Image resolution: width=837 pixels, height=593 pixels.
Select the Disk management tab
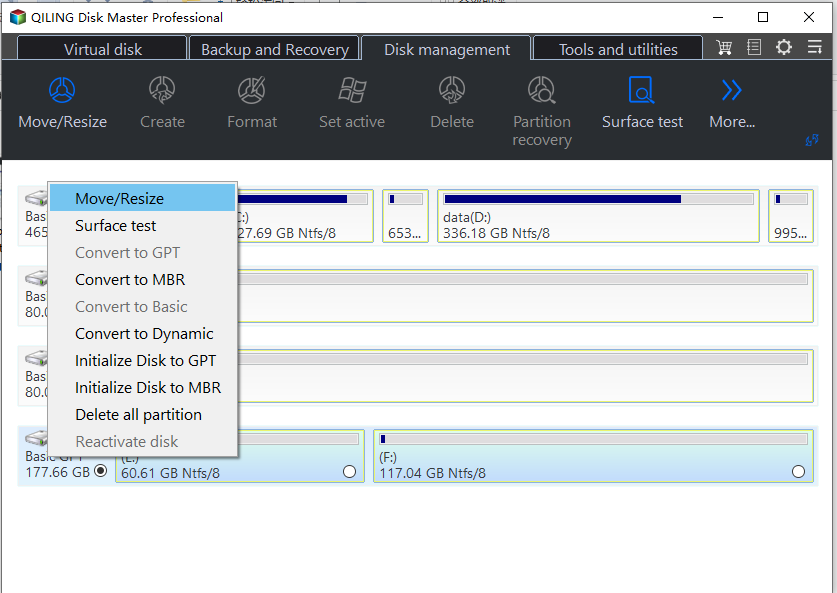[447, 49]
